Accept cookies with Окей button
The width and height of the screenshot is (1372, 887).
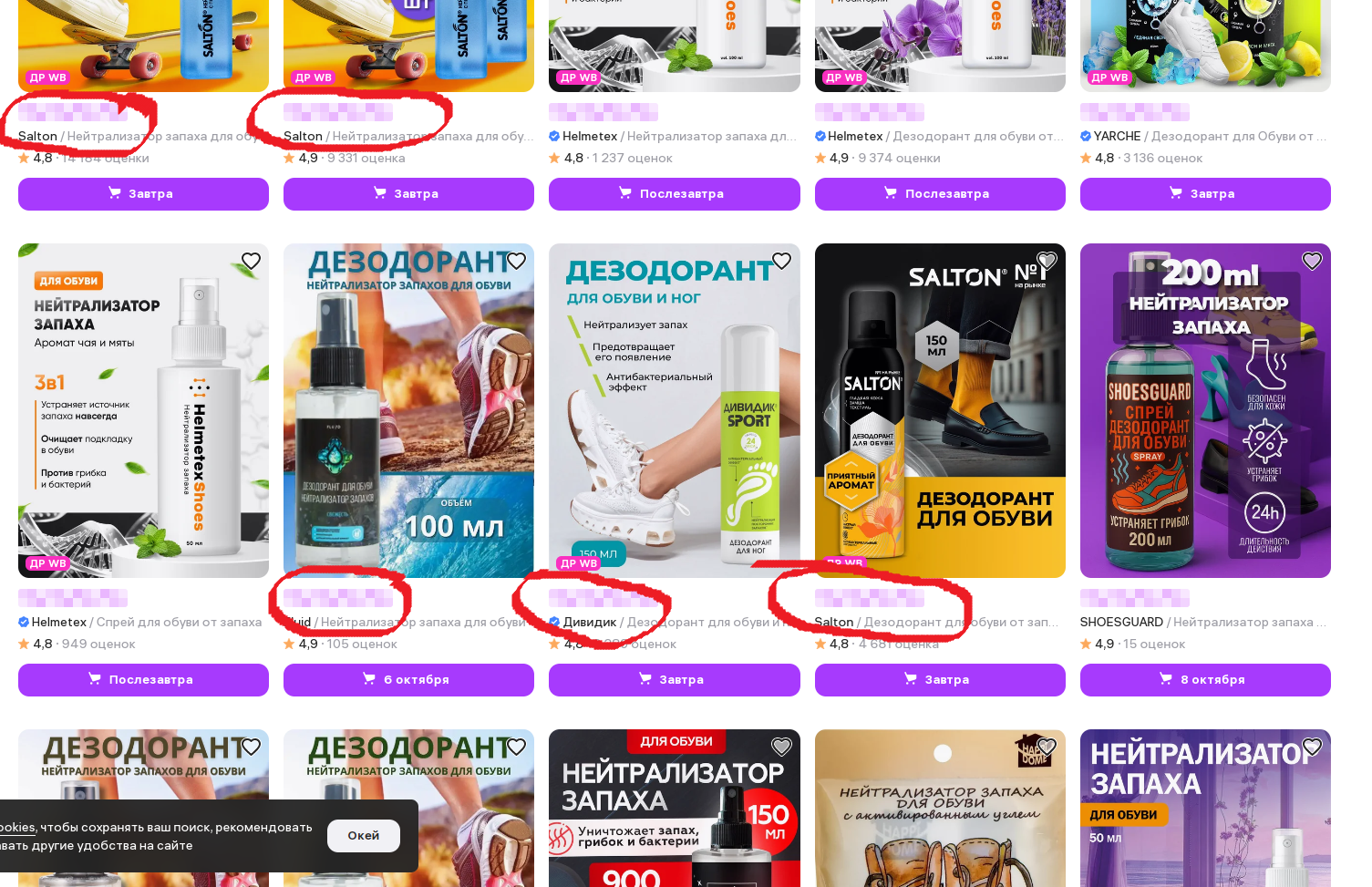[x=363, y=835]
